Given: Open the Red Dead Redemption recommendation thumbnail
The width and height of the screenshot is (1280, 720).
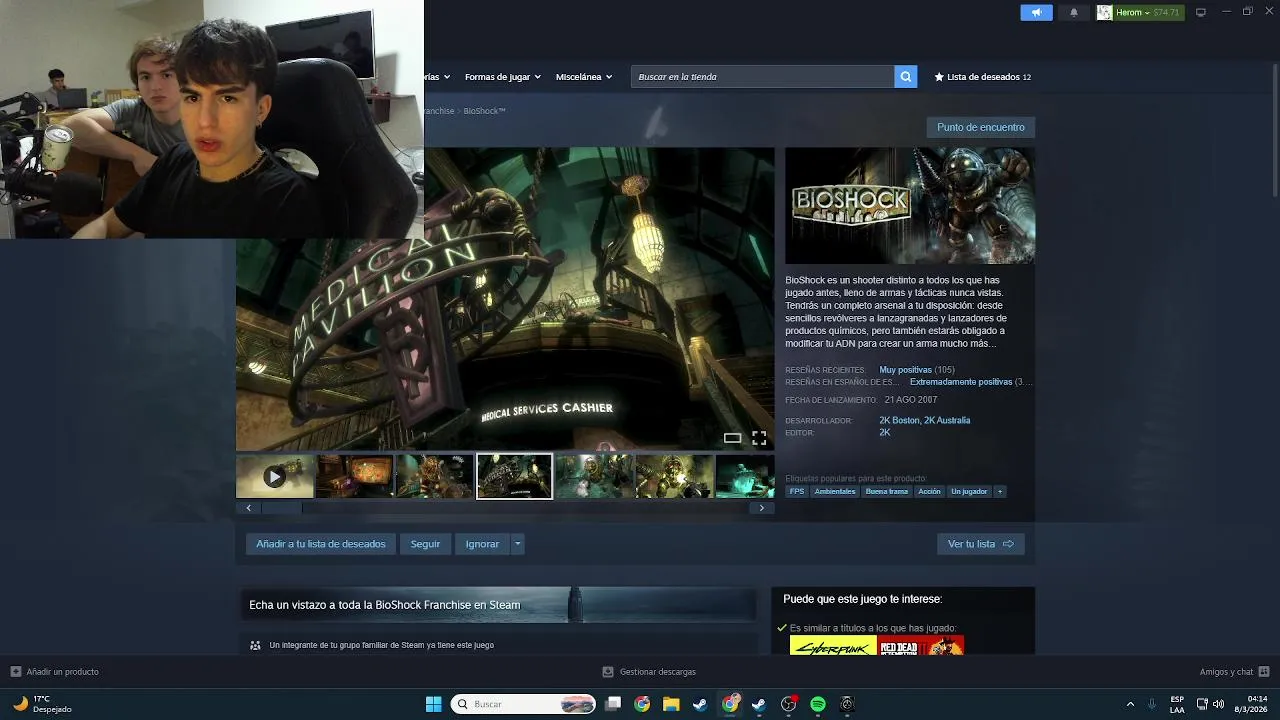Looking at the screenshot, I should [921, 646].
